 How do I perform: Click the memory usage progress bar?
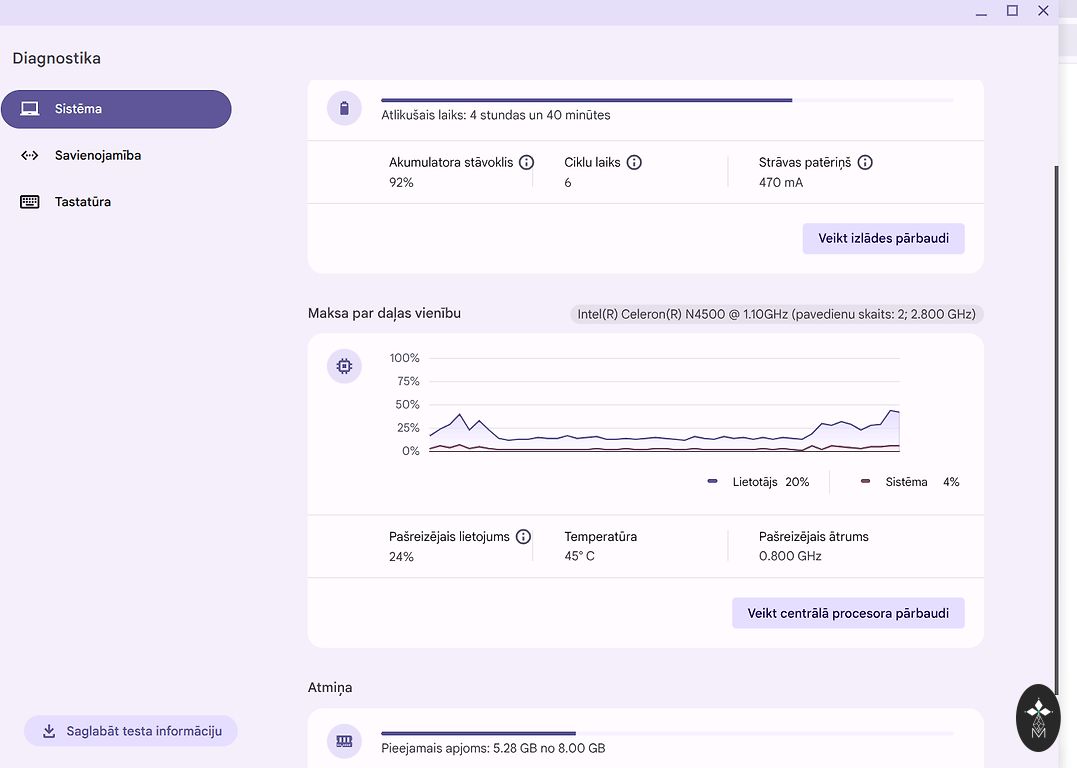[666, 733]
